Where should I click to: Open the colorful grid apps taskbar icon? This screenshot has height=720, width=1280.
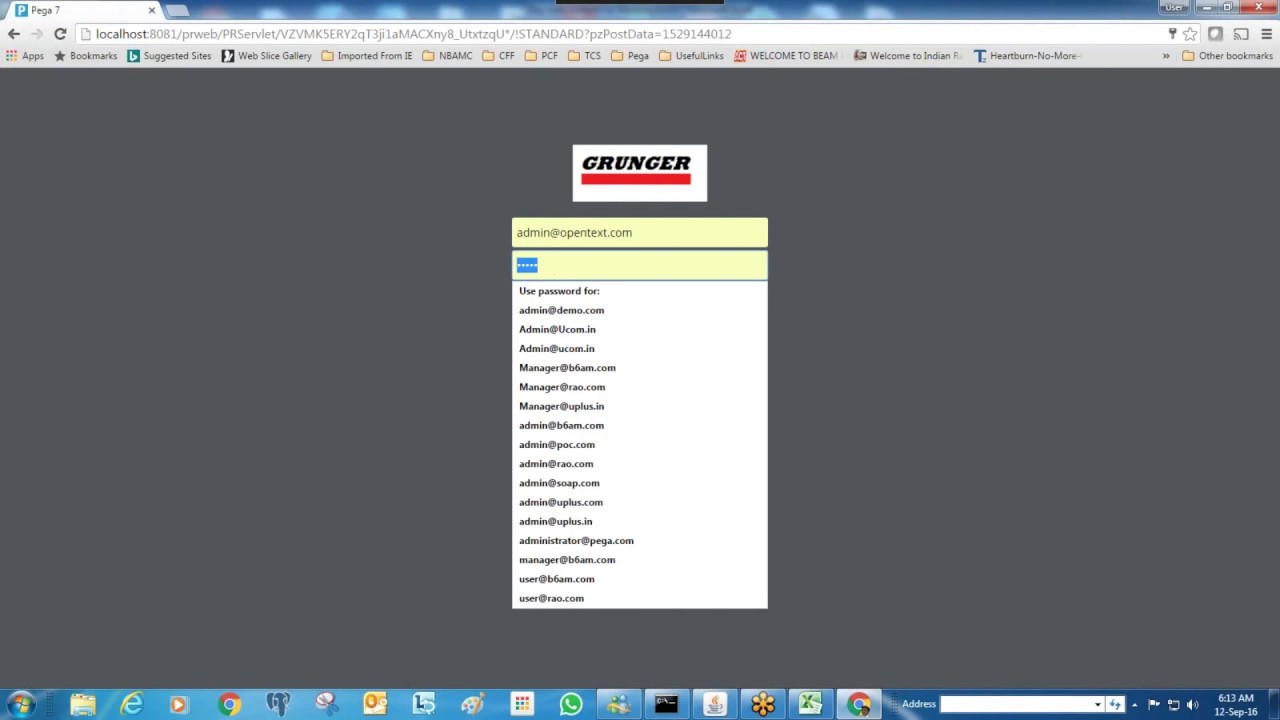coord(521,704)
